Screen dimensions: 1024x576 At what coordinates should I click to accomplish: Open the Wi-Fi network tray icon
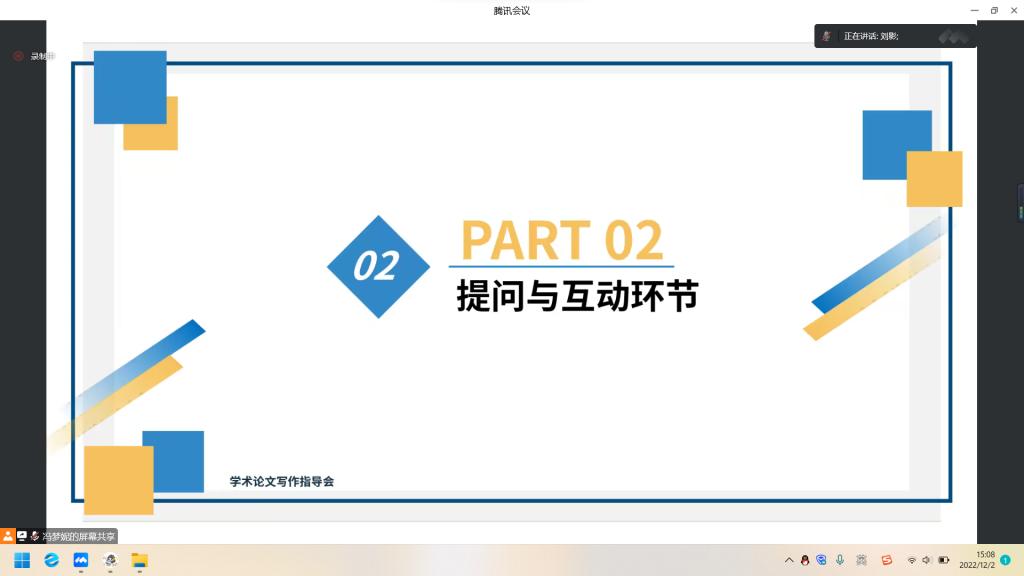tap(911, 560)
